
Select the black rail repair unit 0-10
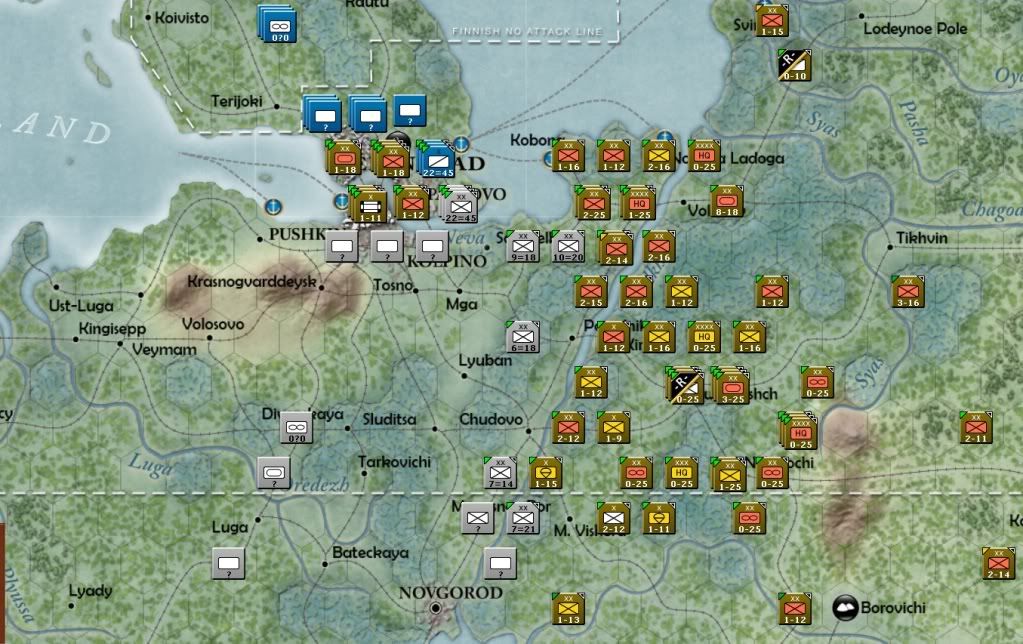(795, 65)
